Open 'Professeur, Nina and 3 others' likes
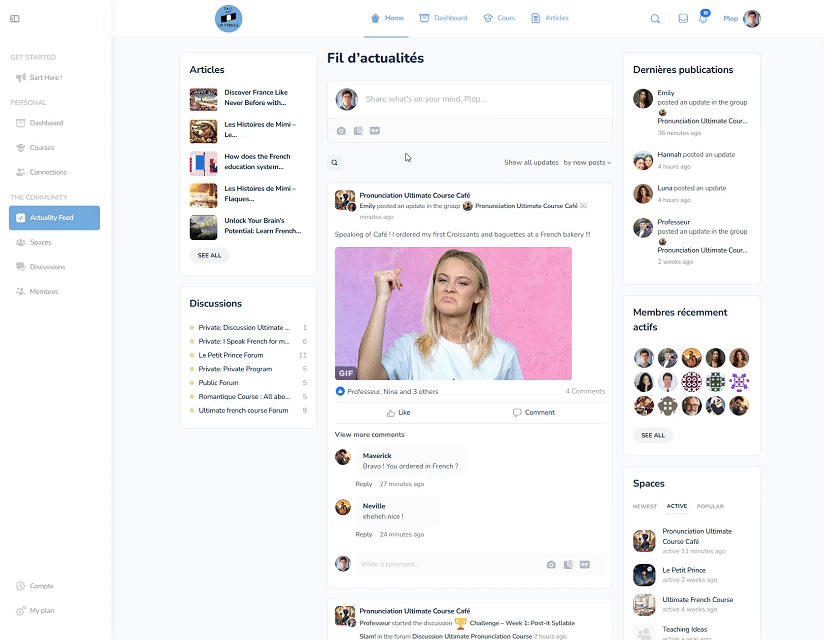The image size is (824, 640). click(392, 392)
